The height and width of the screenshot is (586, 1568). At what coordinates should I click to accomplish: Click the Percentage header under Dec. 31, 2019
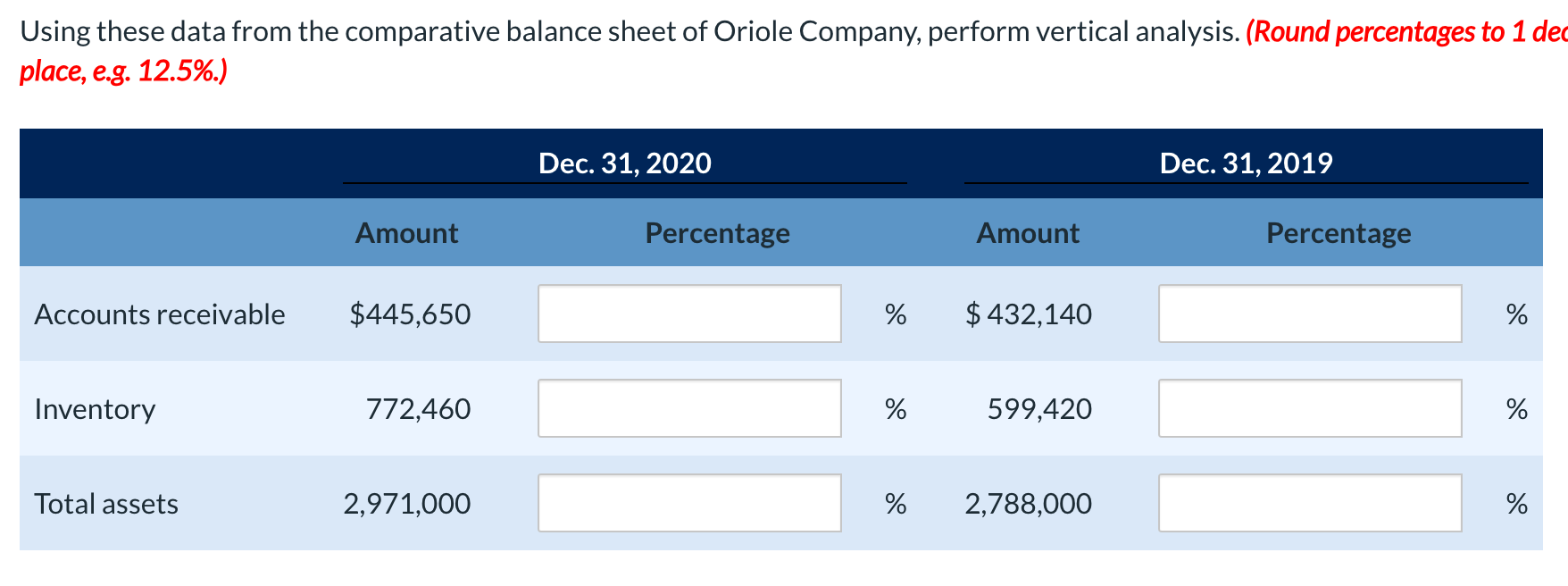(x=1339, y=232)
